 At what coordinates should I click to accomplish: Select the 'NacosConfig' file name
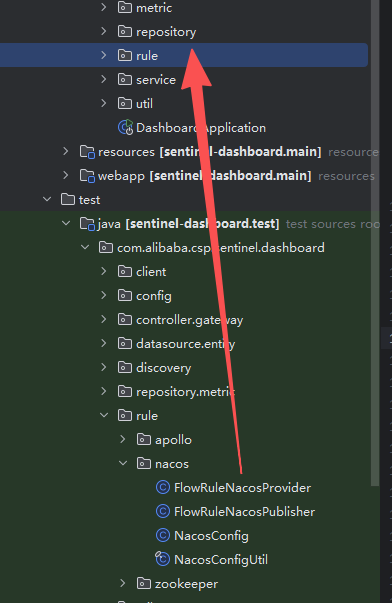[x=211, y=536]
